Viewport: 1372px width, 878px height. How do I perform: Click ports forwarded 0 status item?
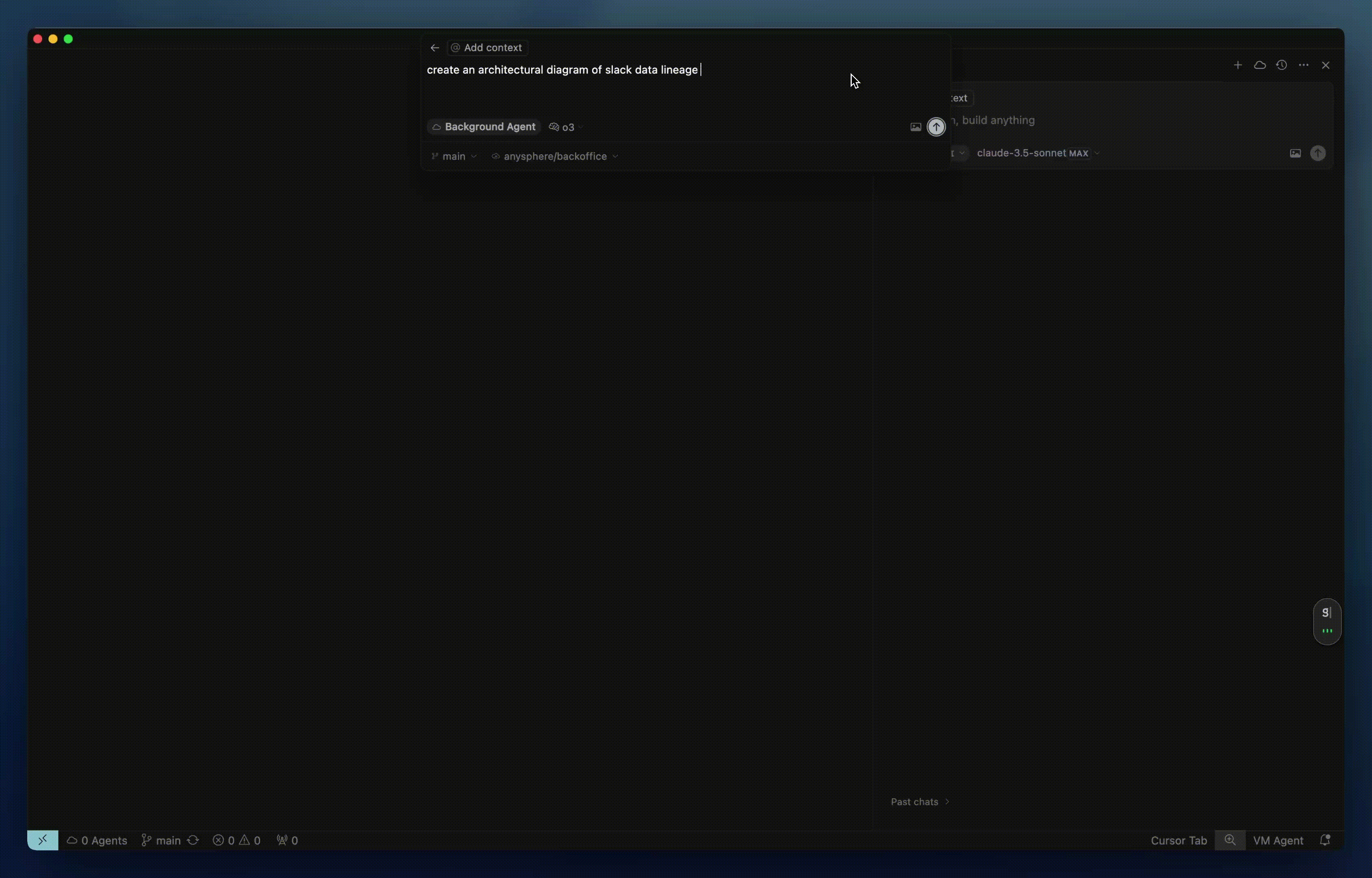[x=287, y=840]
